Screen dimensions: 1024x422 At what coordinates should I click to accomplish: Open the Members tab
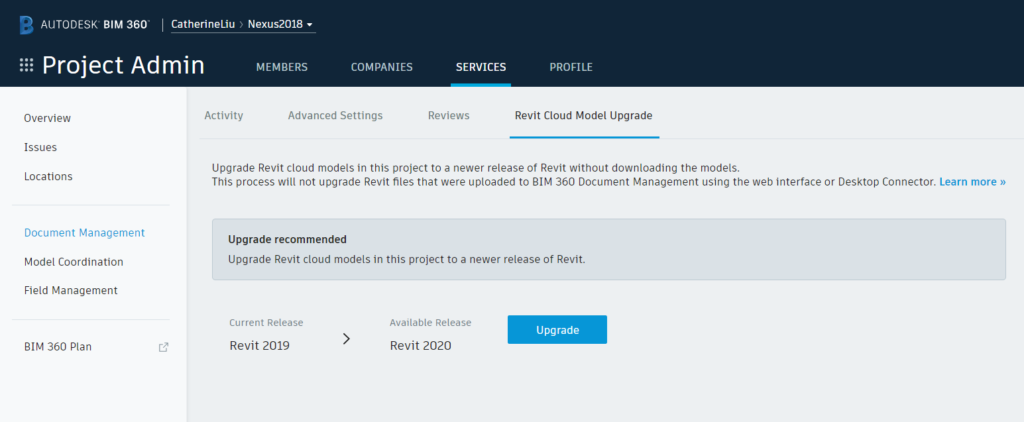pos(282,67)
